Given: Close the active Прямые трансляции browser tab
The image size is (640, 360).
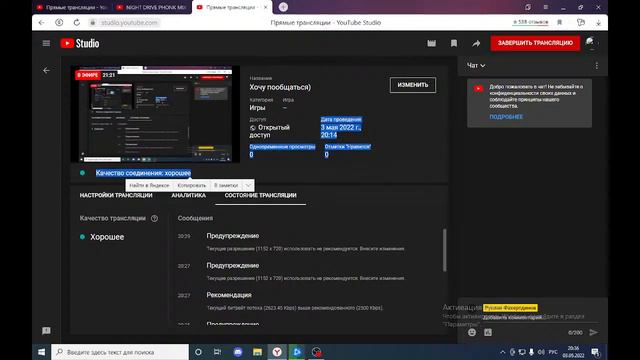Looking at the screenshot, I should click(265, 7).
